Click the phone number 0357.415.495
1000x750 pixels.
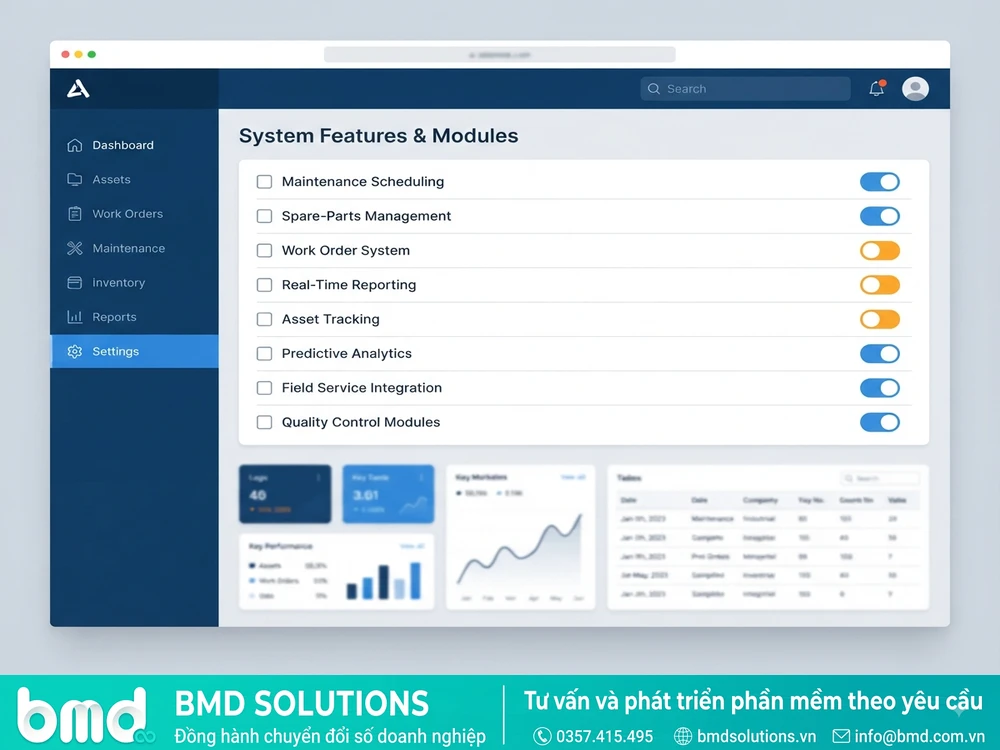point(605,737)
